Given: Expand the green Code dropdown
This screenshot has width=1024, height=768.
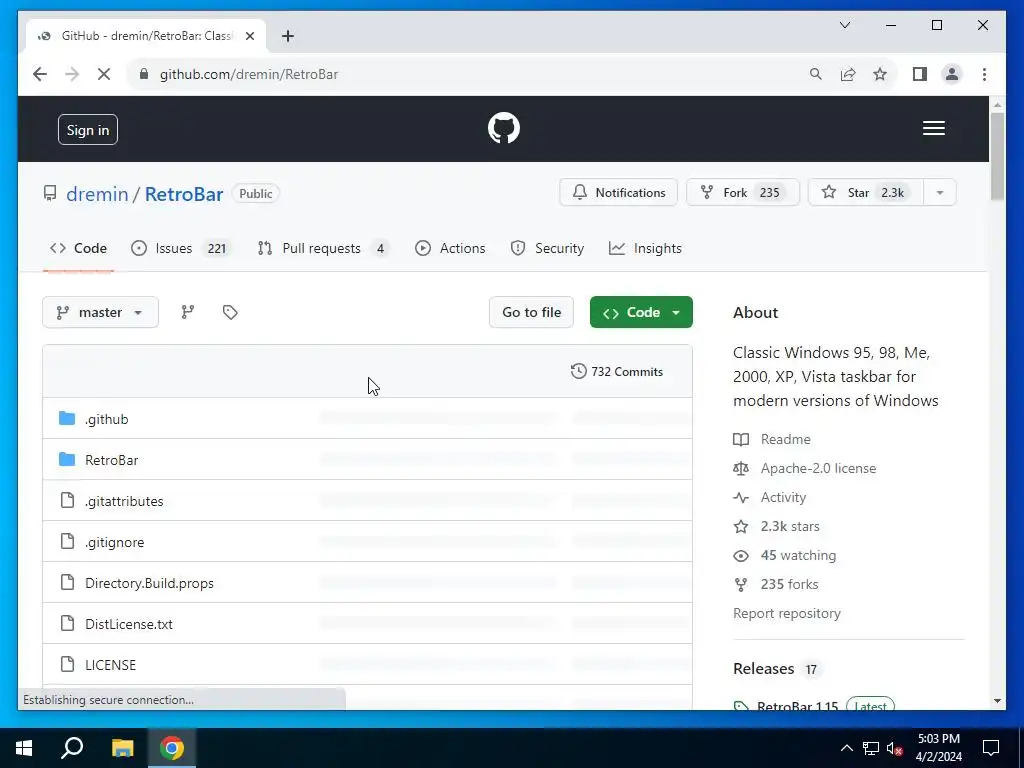Looking at the screenshot, I should click(x=641, y=312).
